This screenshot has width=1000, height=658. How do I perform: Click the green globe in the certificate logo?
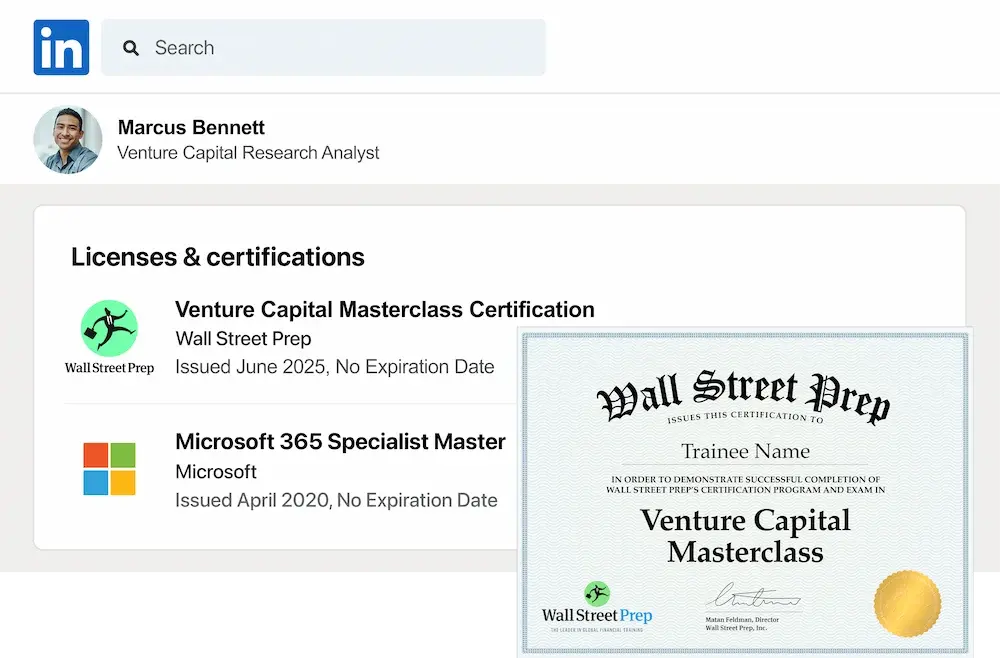point(596,594)
